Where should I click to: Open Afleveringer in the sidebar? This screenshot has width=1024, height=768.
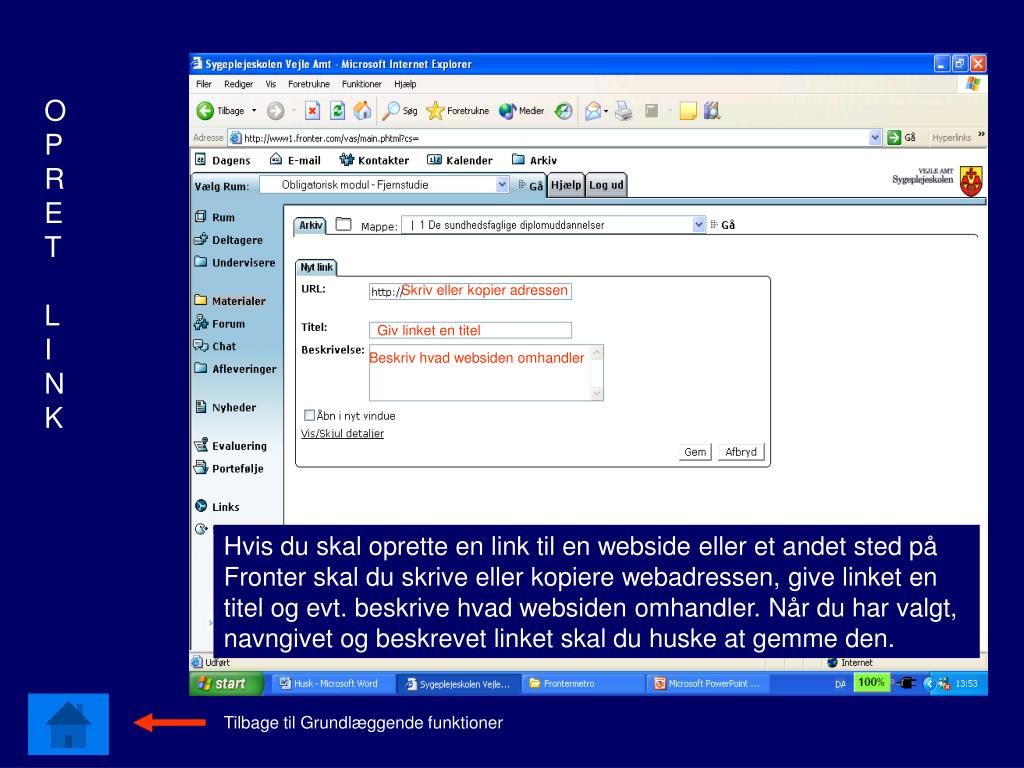tap(235, 369)
